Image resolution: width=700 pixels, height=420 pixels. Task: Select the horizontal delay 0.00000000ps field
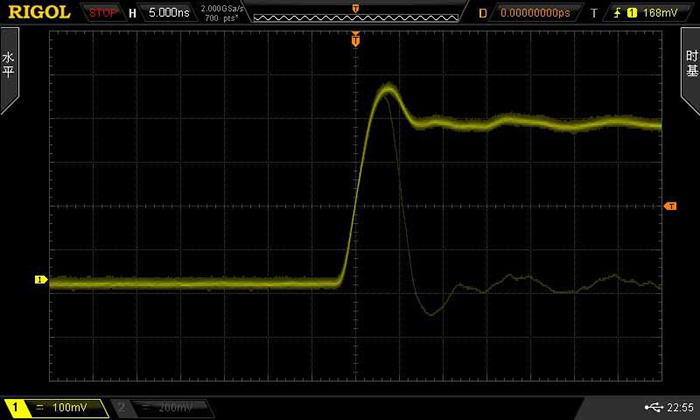coord(534,14)
